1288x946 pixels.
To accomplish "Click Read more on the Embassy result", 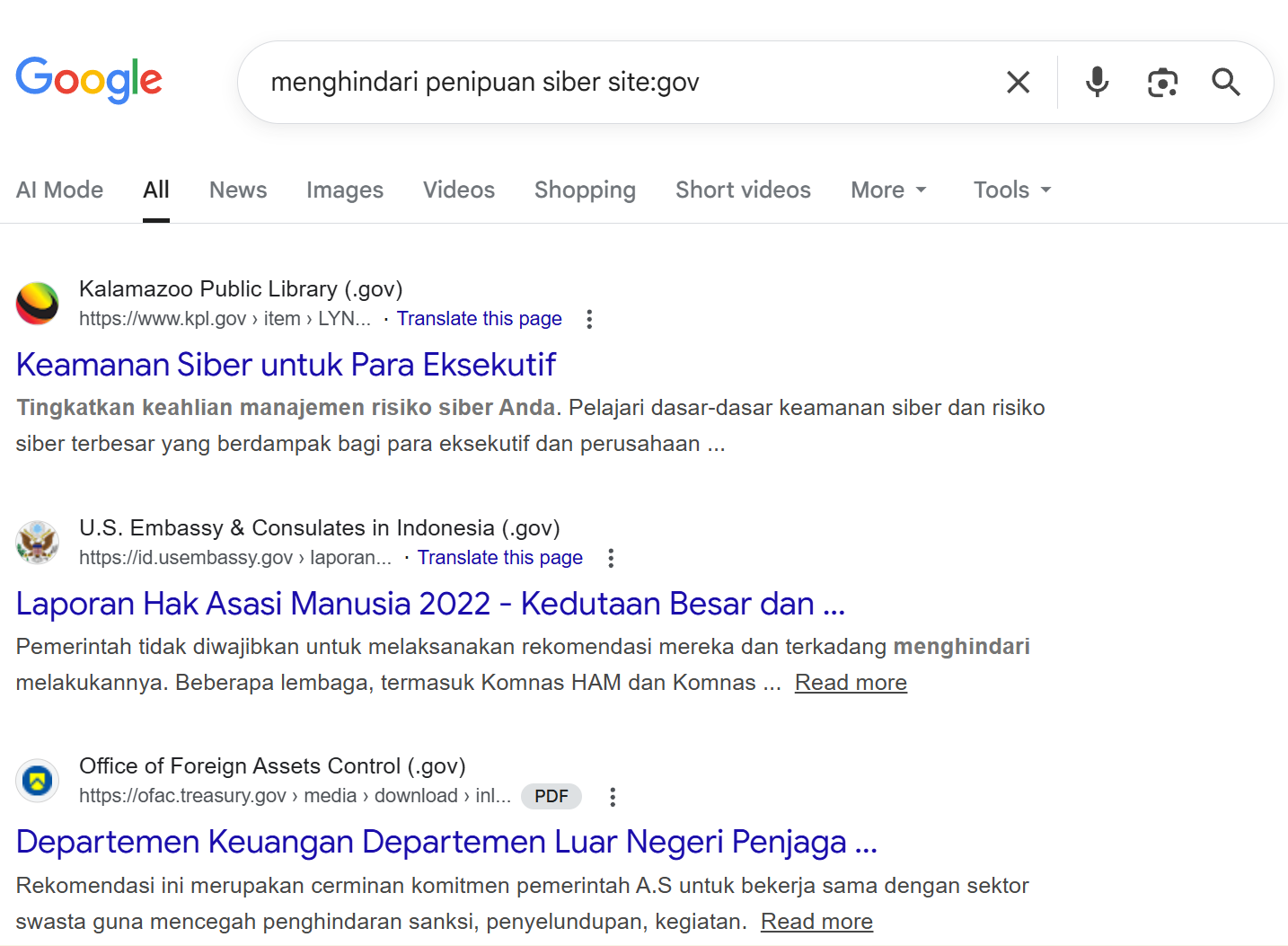I will [850, 683].
